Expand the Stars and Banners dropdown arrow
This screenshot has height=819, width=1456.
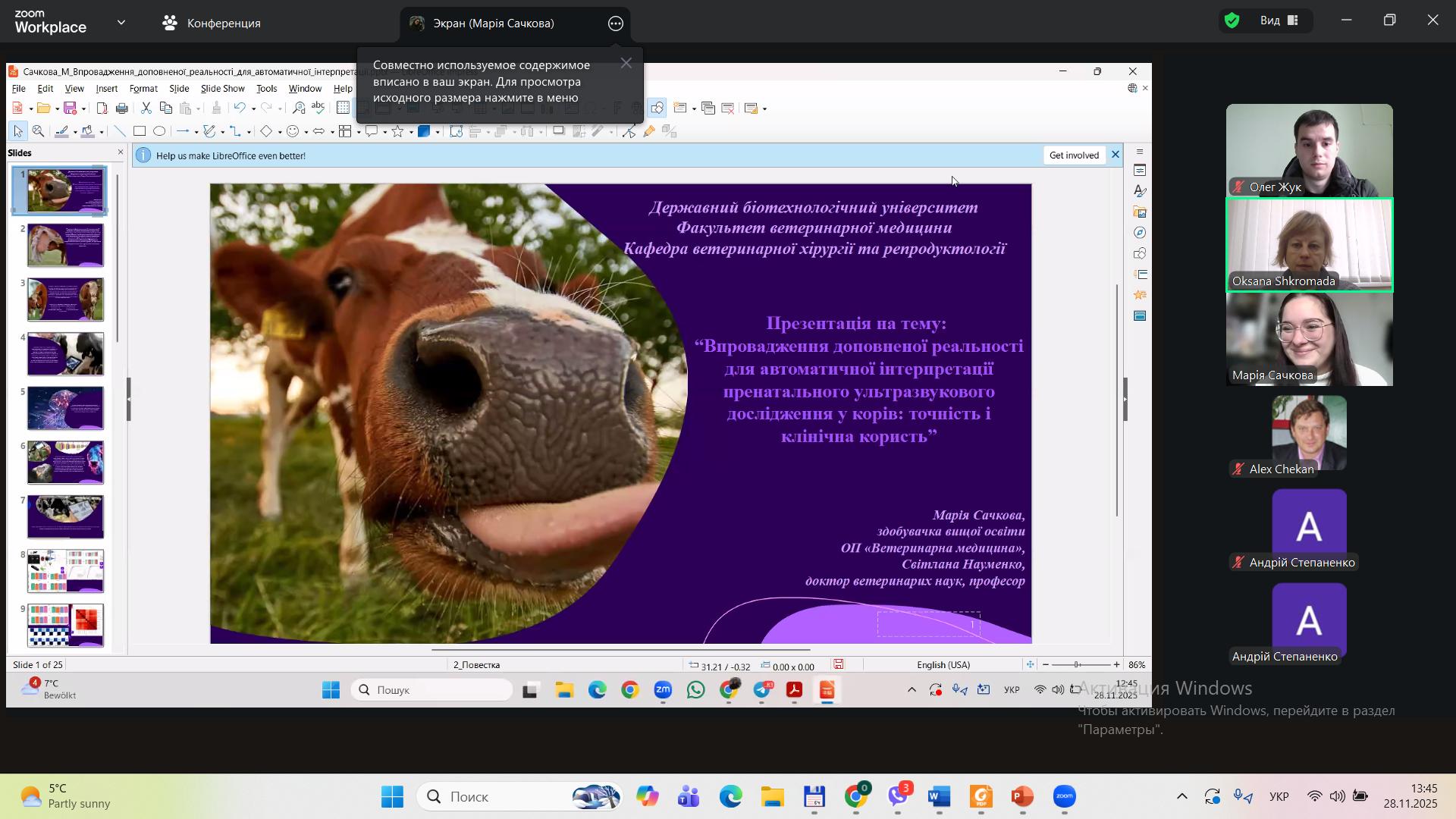coord(411,133)
